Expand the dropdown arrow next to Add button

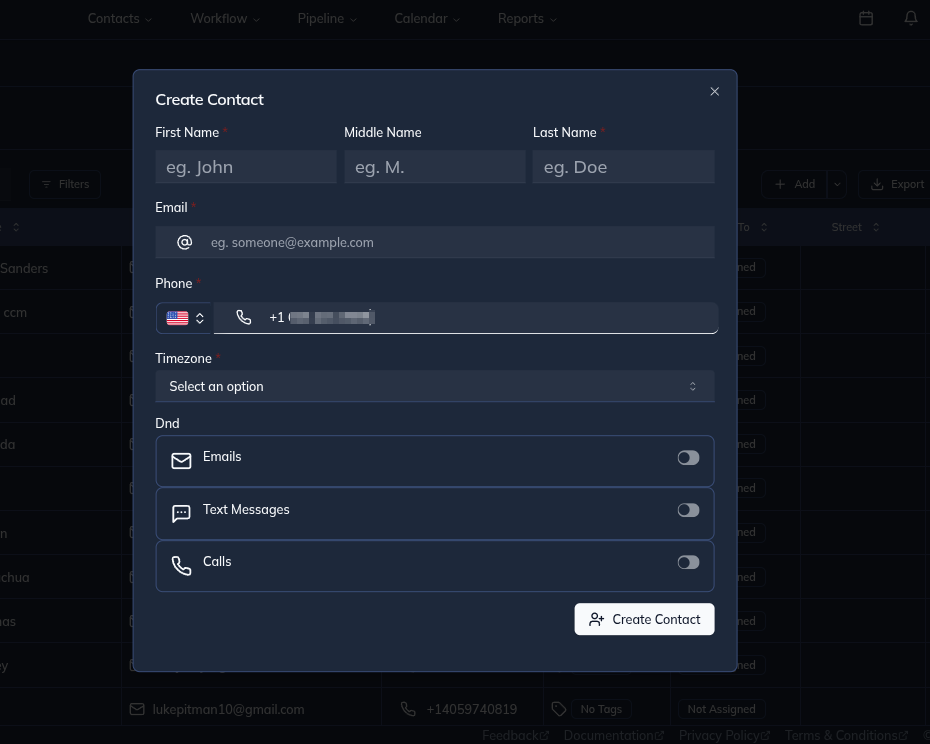coord(836,184)
